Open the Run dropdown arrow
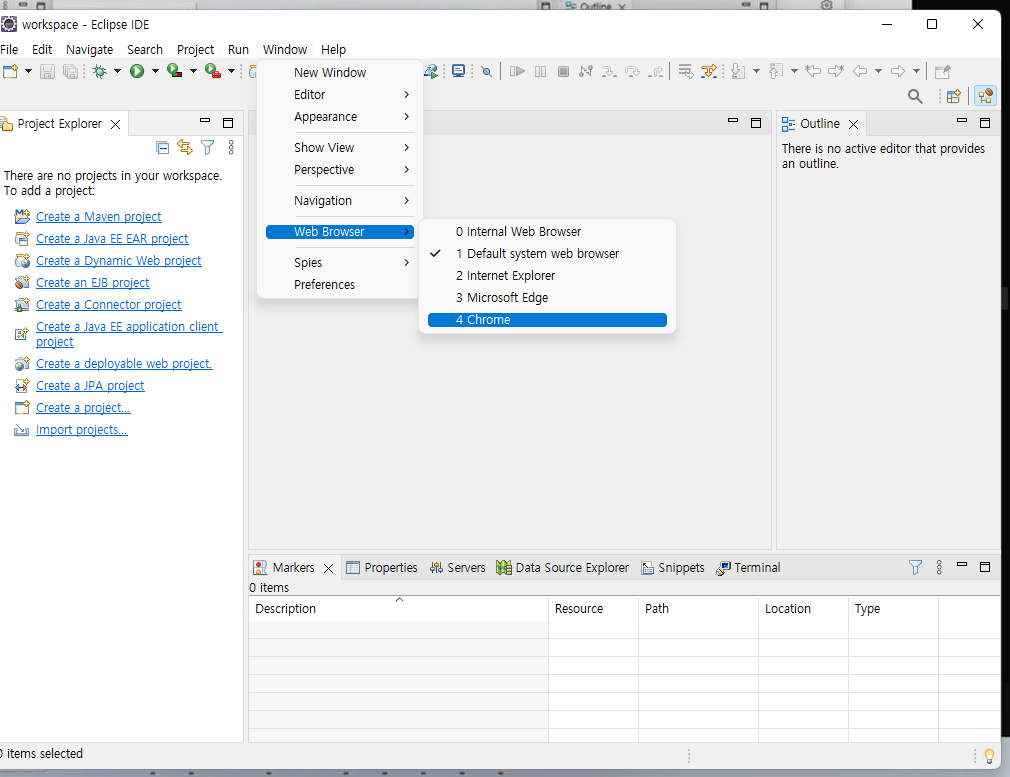The height and width of the screenshot is (777, 1010). [155, 72]
